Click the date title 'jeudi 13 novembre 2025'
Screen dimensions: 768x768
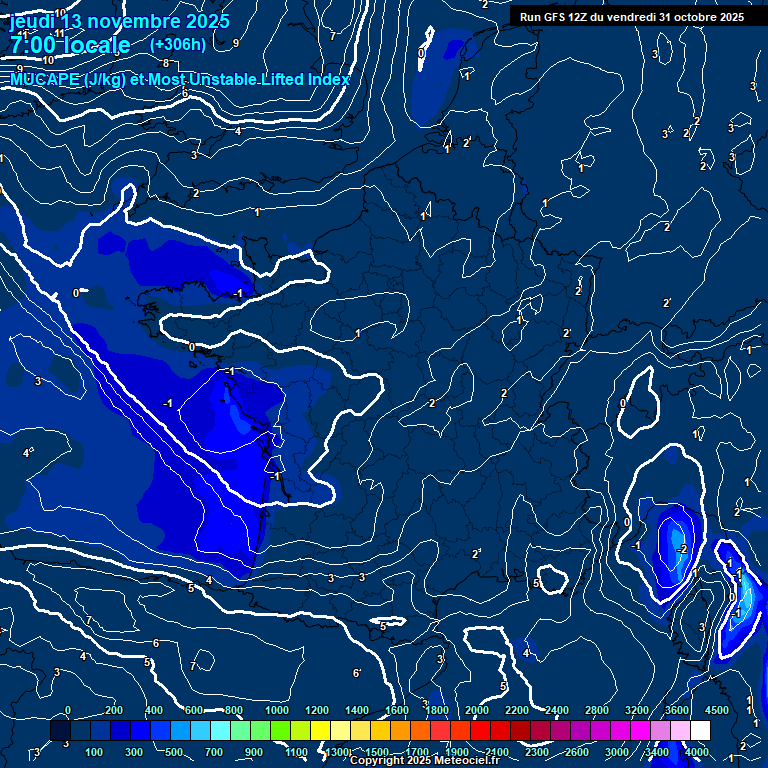(x=120, y=21)
